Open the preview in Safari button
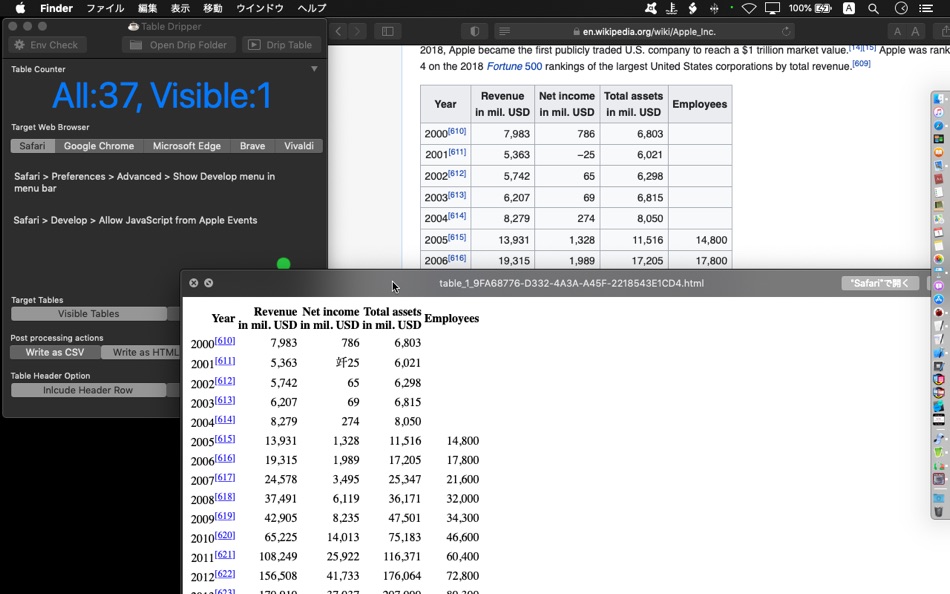This screenshot has width=950, height=594. pyautogui.click(x=880, y=283)
